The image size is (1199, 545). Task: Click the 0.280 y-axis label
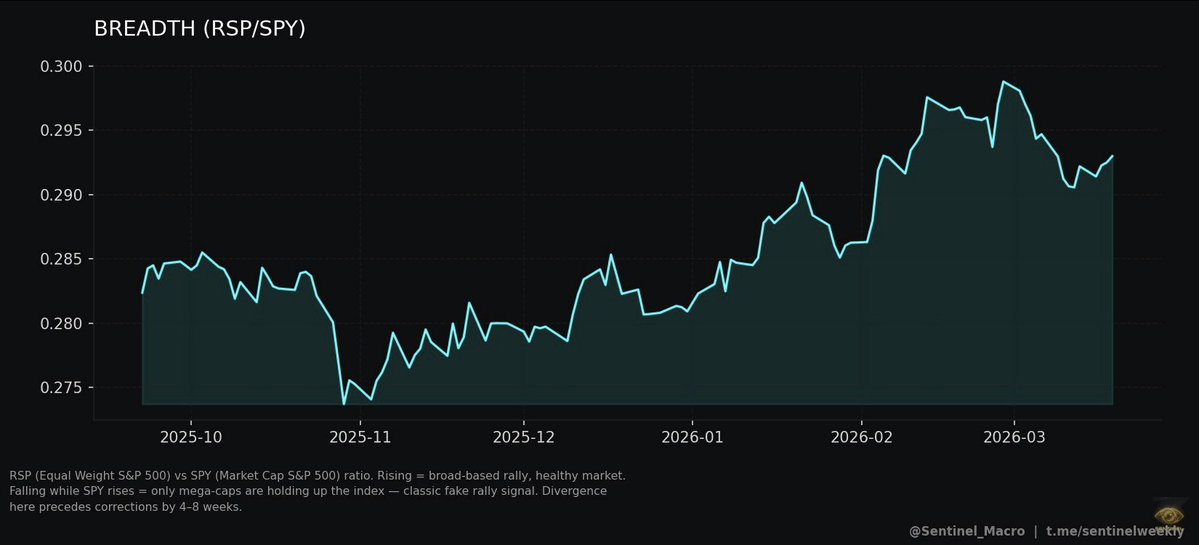(59, 324)
